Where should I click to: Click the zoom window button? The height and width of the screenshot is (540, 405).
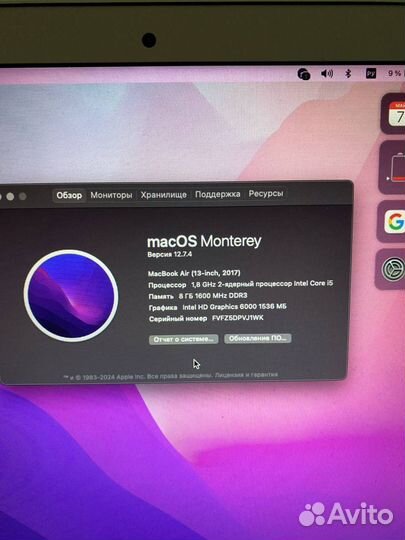[23, 196]
